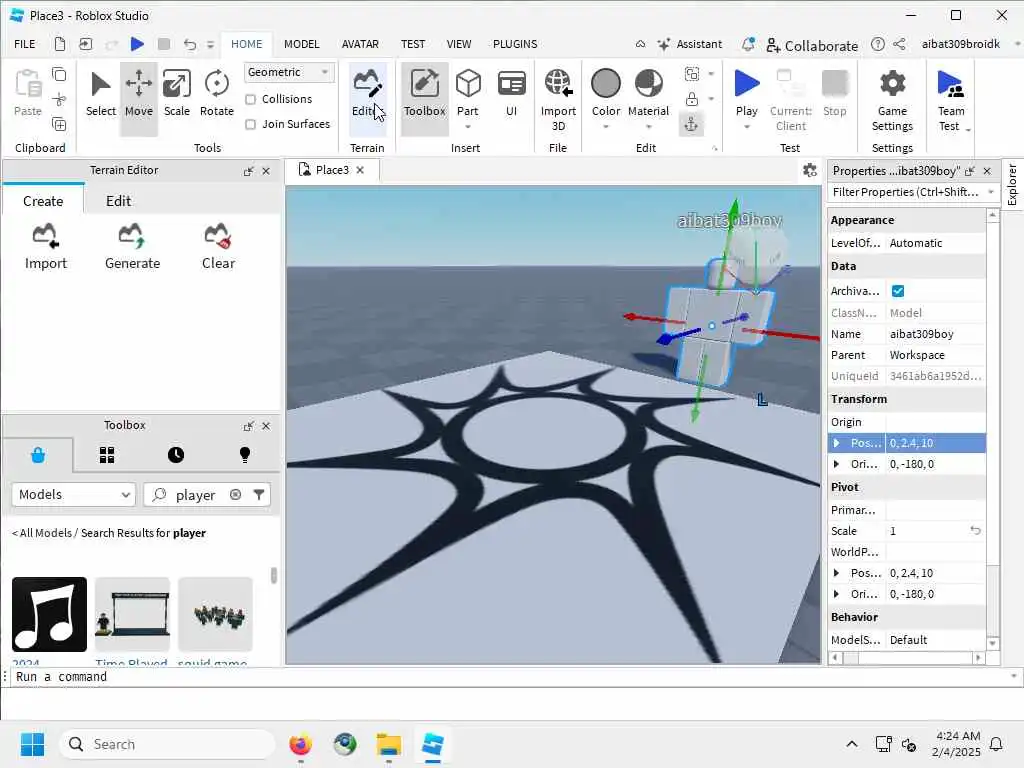The height and width of the screenshot is (768, 1024).
Task: Open viewport settings gear icon
Action: click(810, 170)
